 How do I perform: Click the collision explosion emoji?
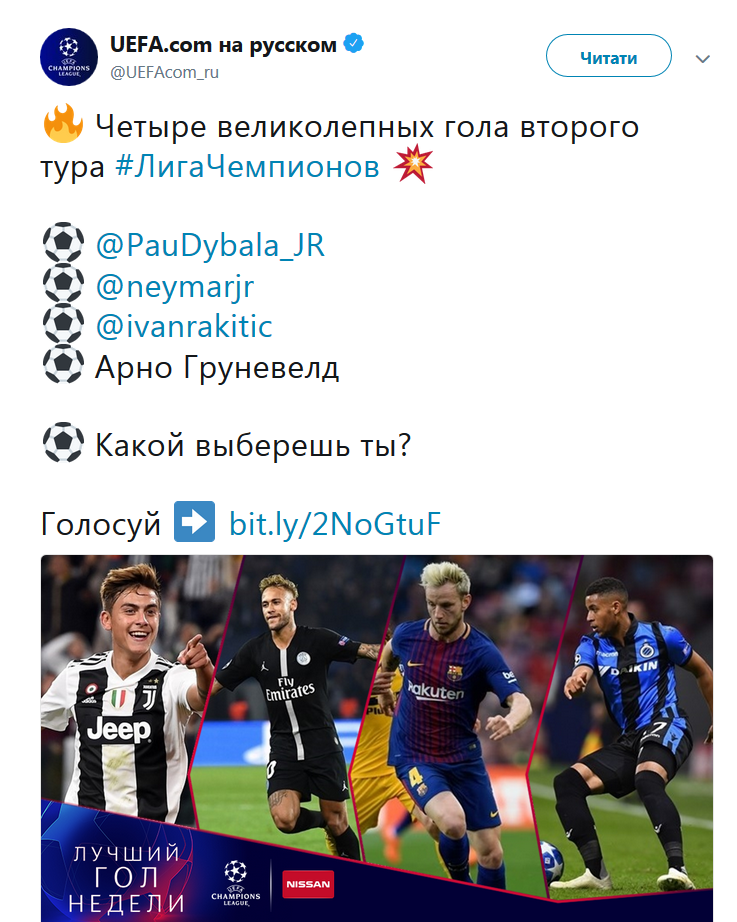click(413, 163)
